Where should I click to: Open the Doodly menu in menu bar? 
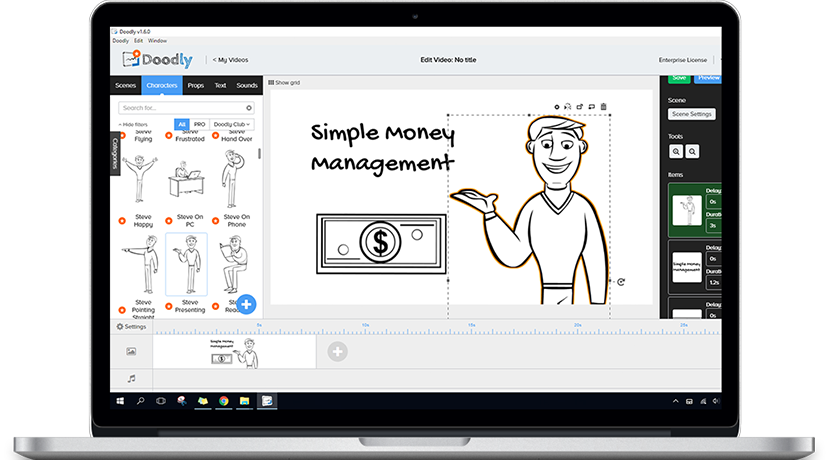tap(121, 41)
